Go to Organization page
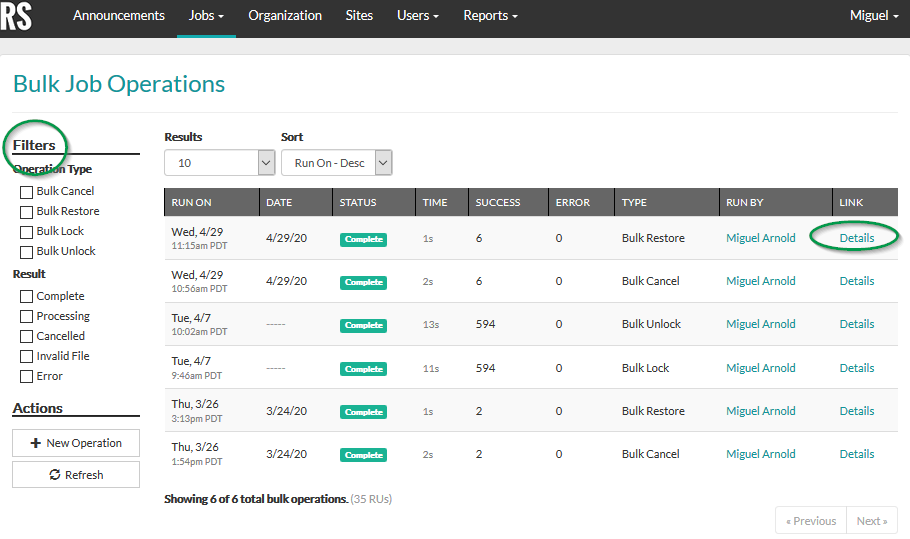Image resolution: width=910 pixels, height=539 pixels. point(285,16)
